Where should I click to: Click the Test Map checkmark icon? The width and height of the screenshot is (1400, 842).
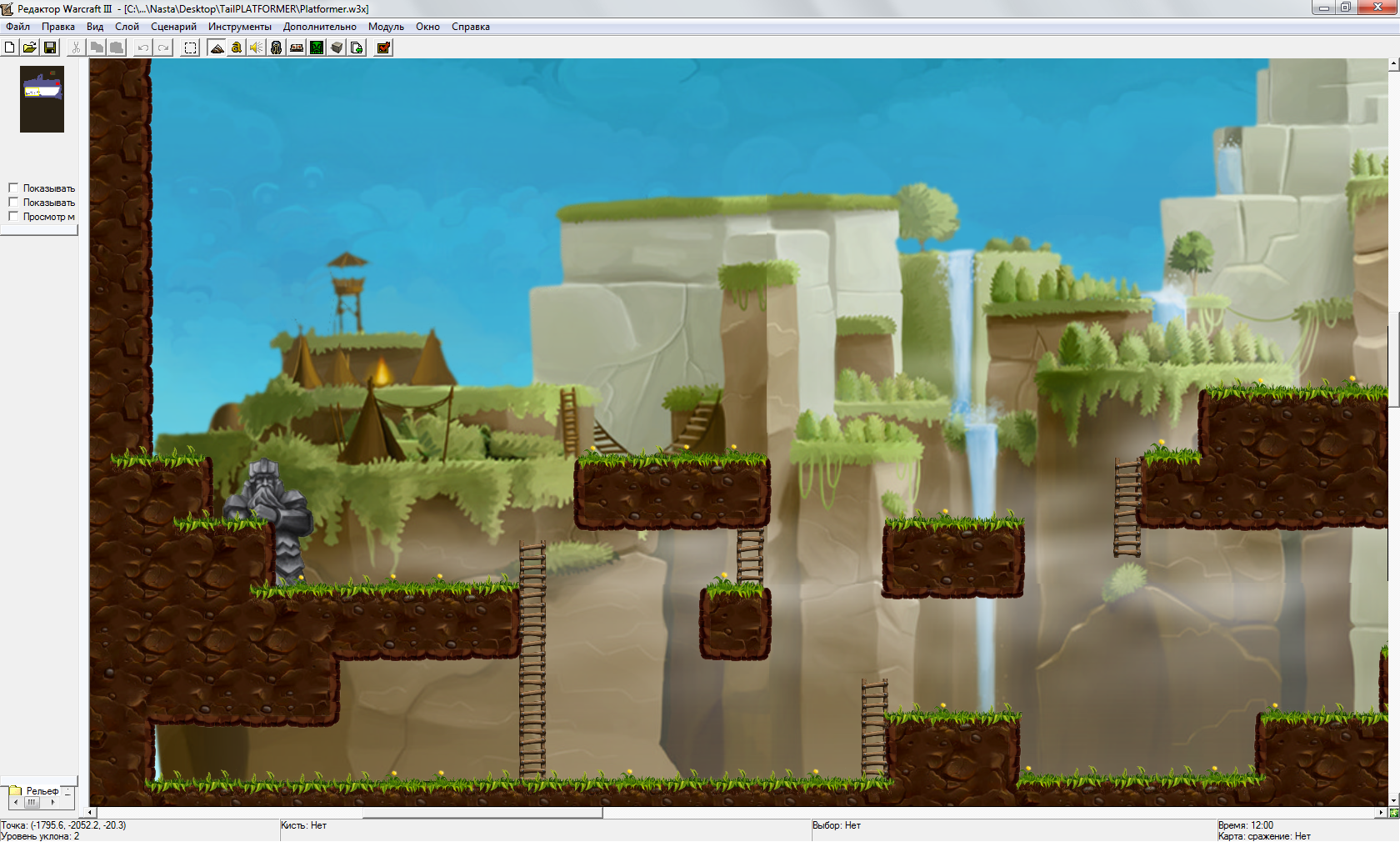pyautogui.click(x=383, y=48)
